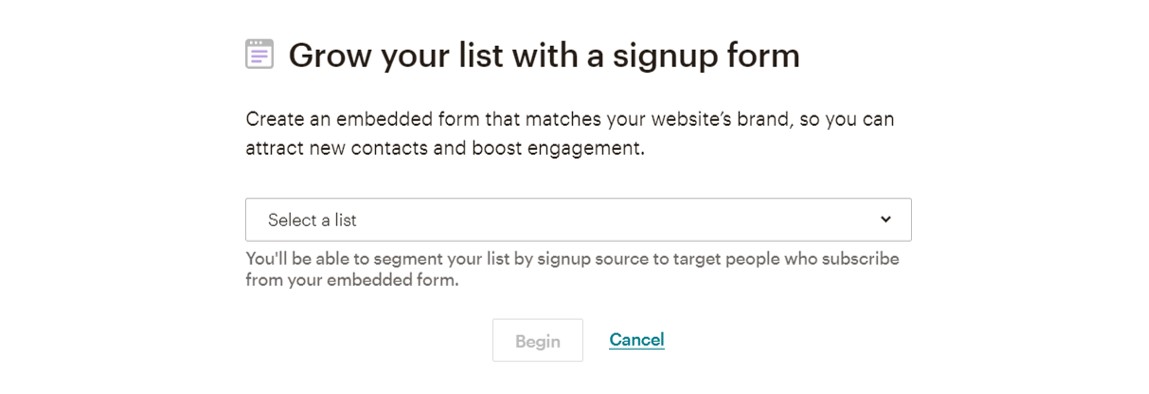This screenshot has width=1149, height=394.
Task: Click the dropdown chevron arrow icon
Action: coord(885,219)
